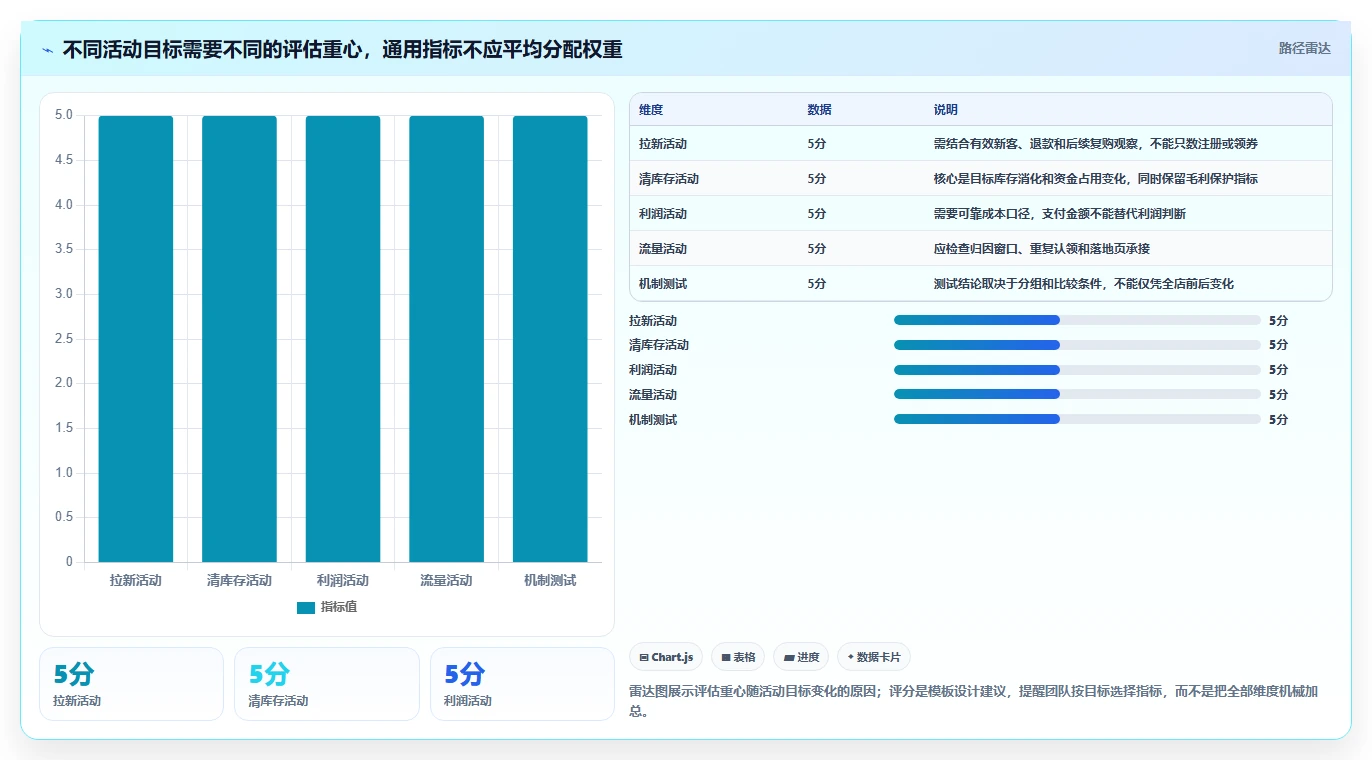Click the 5分 value beside 机制测试 progress

1278,420
